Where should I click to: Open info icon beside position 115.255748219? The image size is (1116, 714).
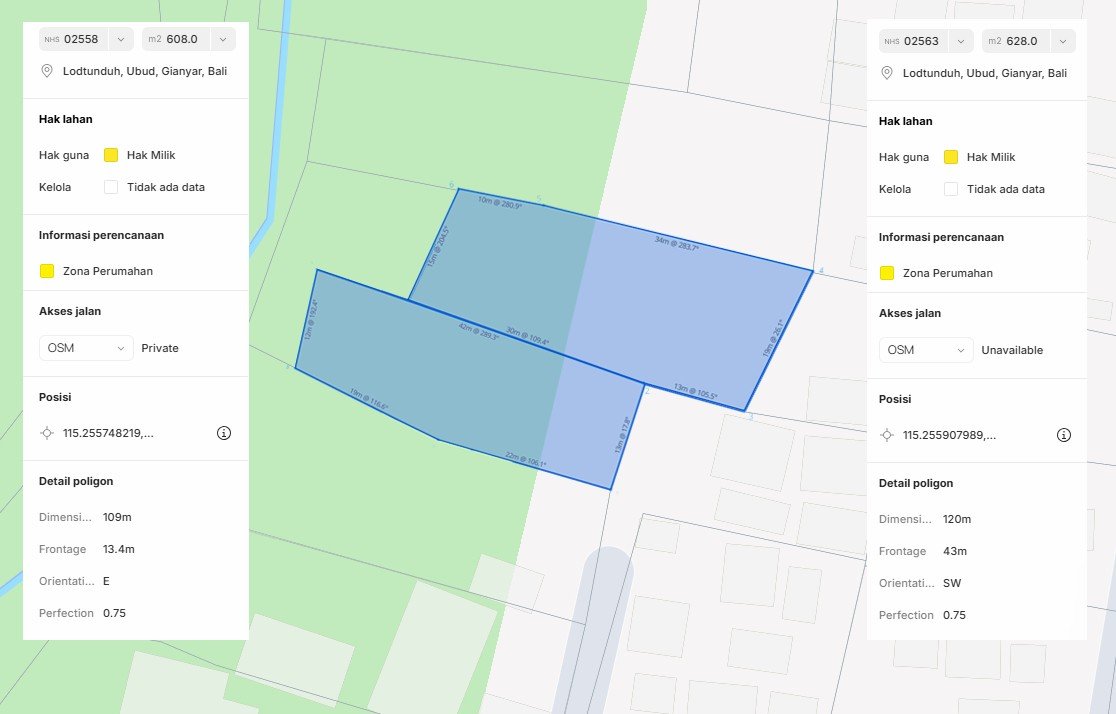tap(224, 433)
